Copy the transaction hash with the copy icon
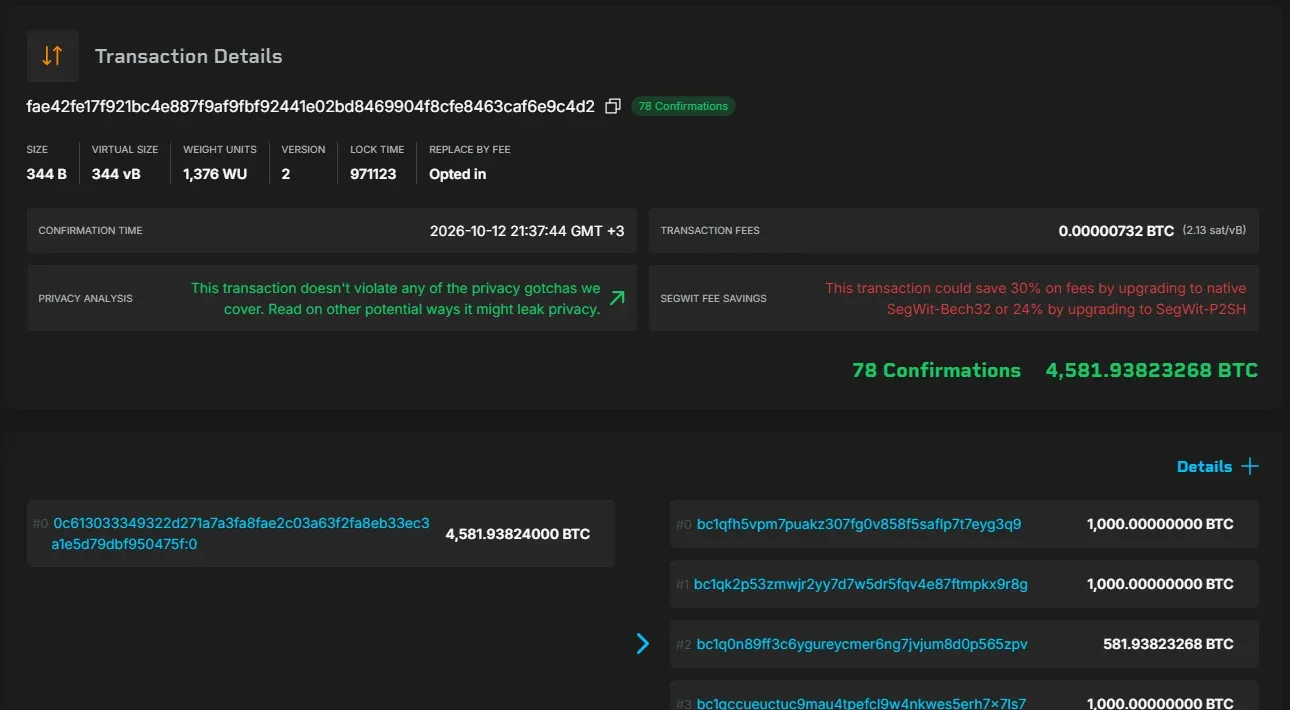This screenshot has height=710, width=1290. pos(613,106)
